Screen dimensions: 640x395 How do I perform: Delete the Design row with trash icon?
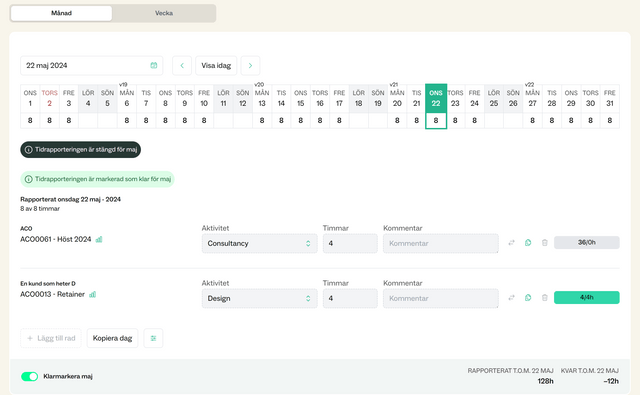point(544,298)
